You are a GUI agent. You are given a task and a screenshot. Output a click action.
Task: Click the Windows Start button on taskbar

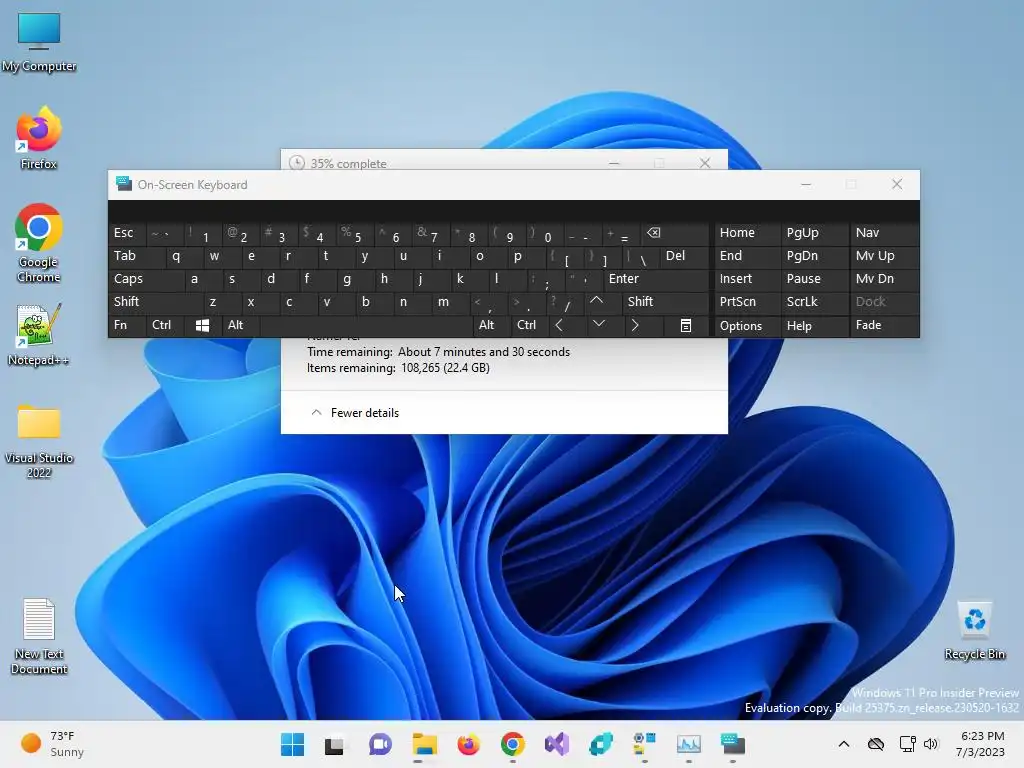point(292,744)
